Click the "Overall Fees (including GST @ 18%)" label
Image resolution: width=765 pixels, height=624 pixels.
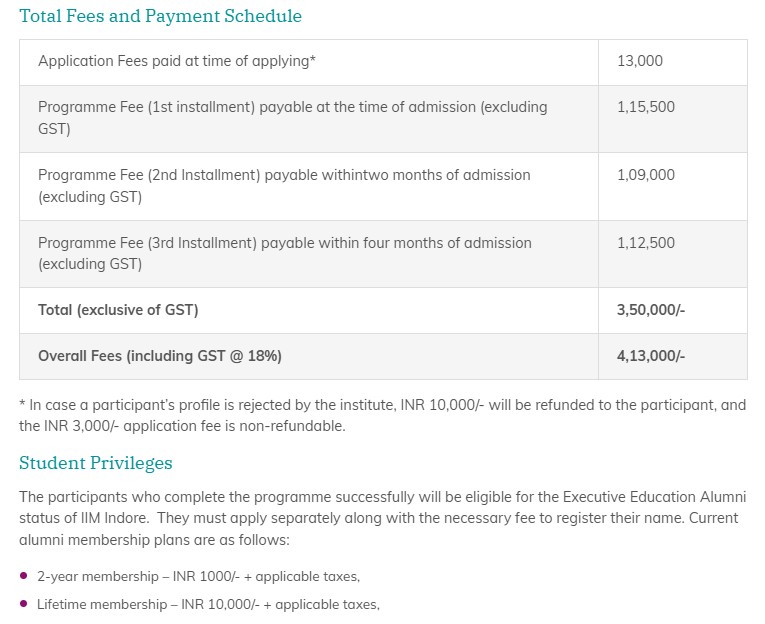pyautogui.click(x=160, y=356)
